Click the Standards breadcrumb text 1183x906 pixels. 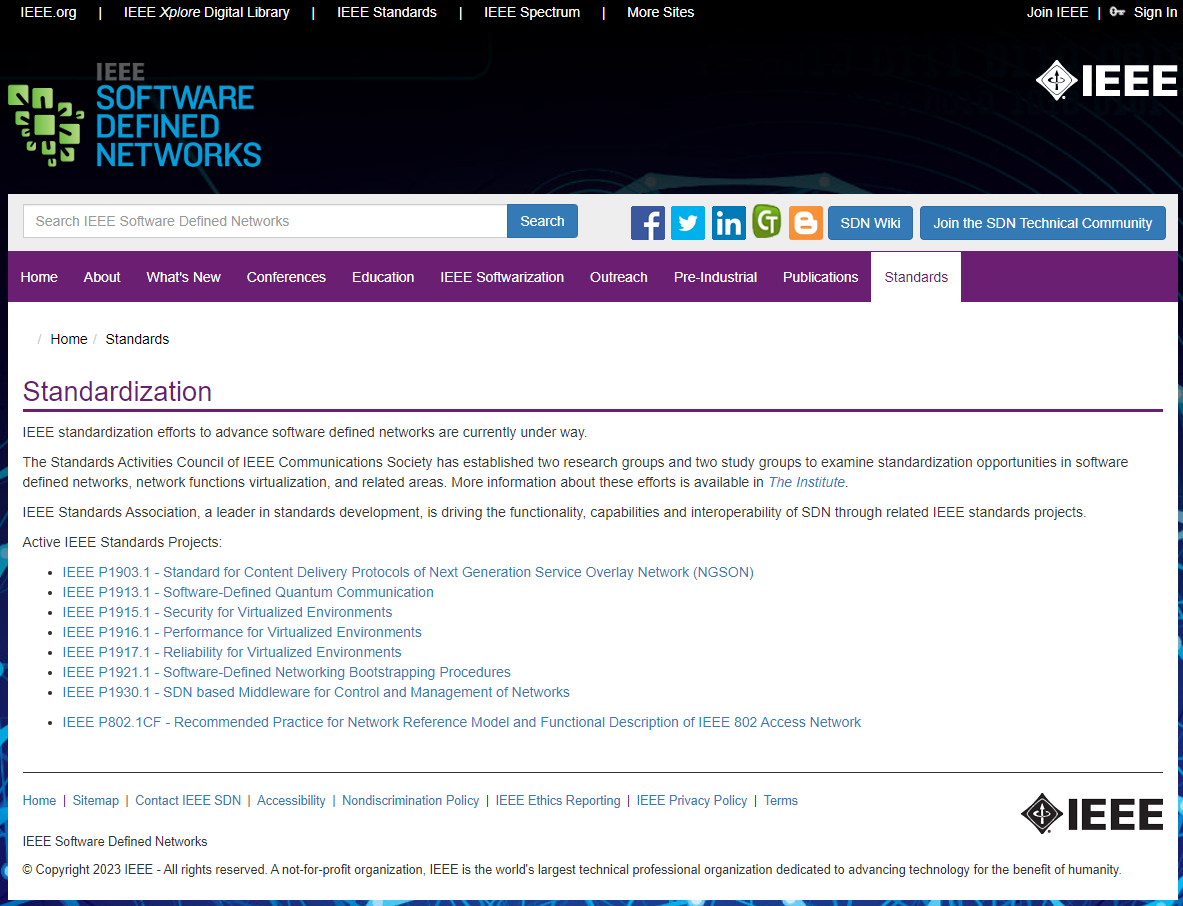coord(137,339)
